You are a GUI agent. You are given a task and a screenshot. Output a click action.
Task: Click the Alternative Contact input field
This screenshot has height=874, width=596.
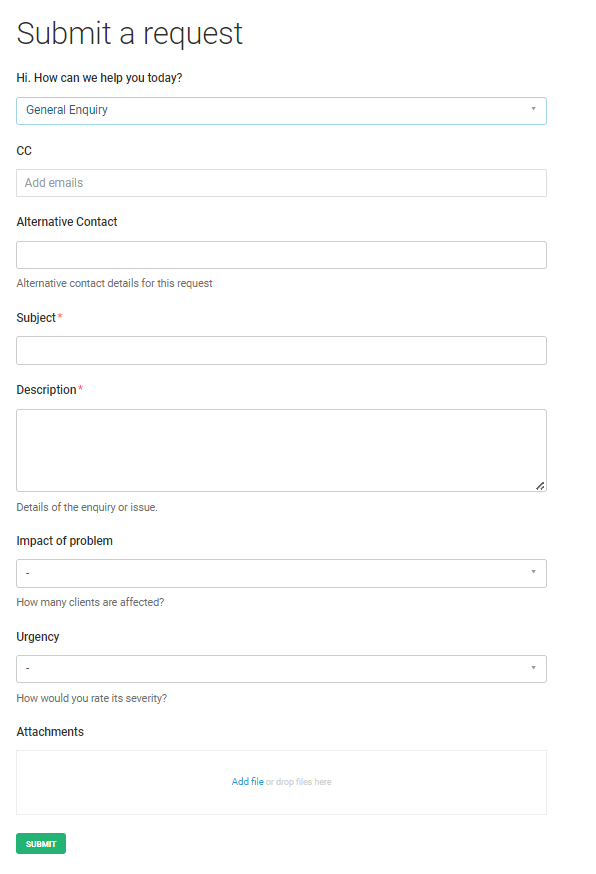(x=280, y=254)
